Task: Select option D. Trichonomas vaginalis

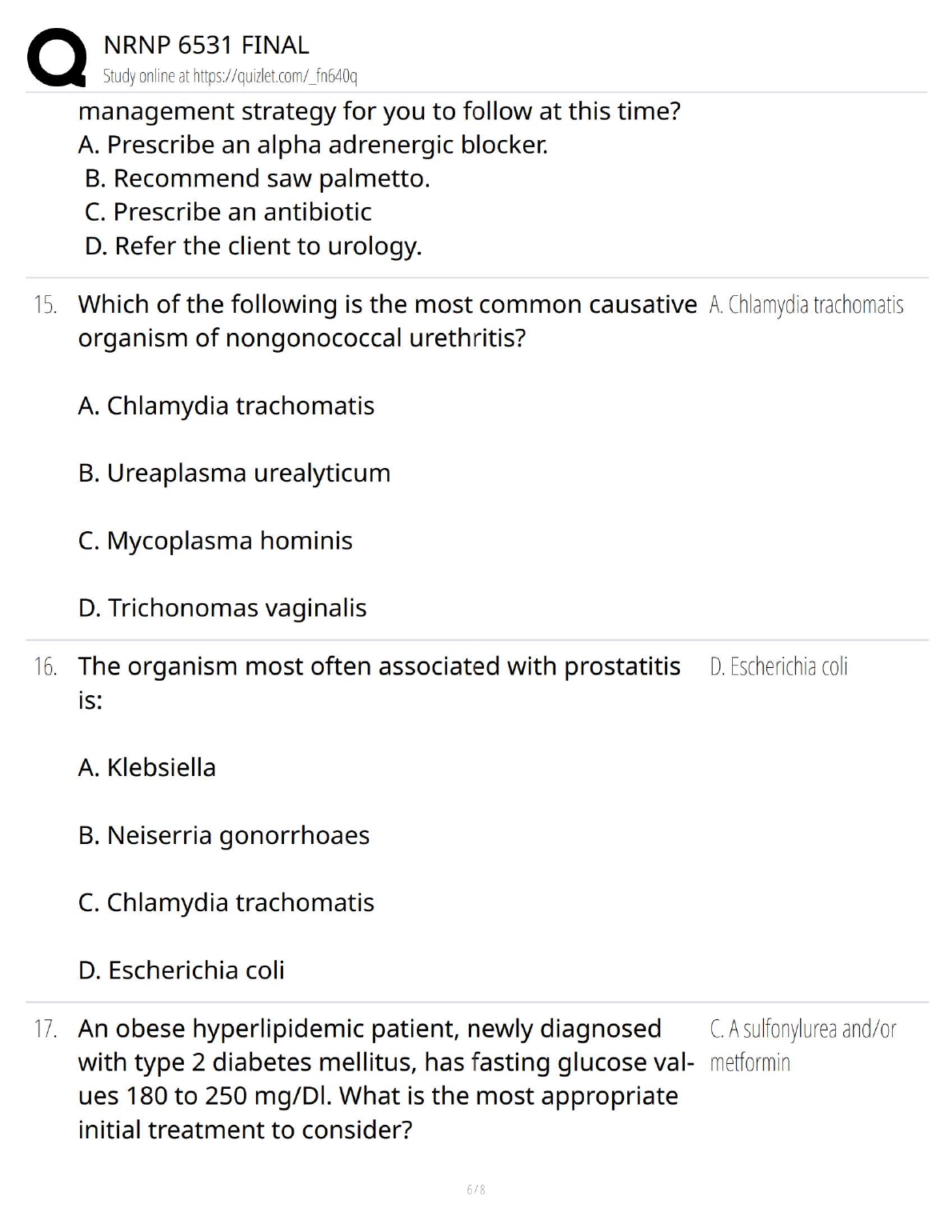Action: click(x=222, y=608)
